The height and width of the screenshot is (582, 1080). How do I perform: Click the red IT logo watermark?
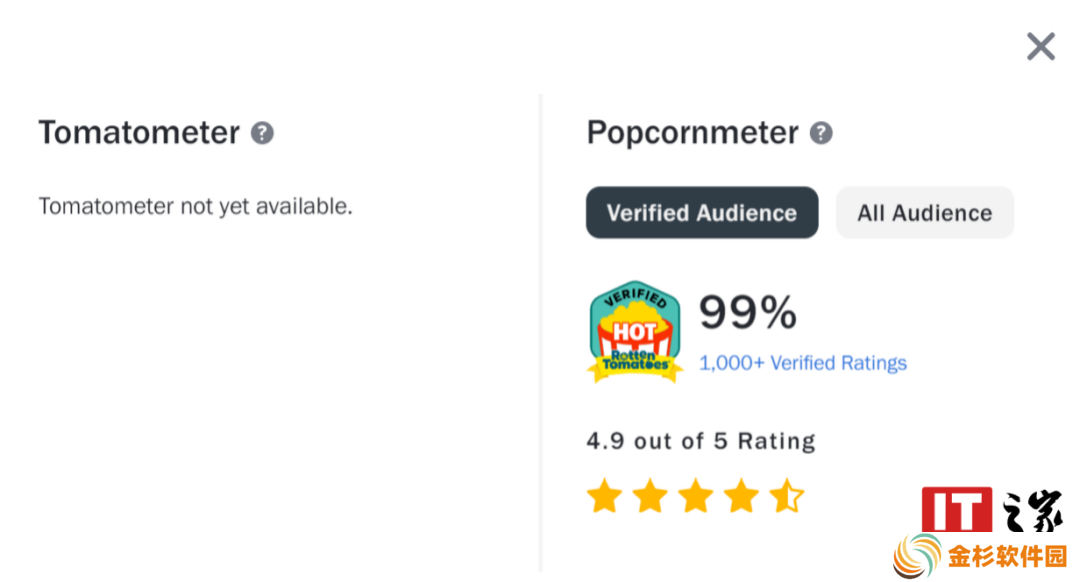pyautogui.click(x=957, y=510)
